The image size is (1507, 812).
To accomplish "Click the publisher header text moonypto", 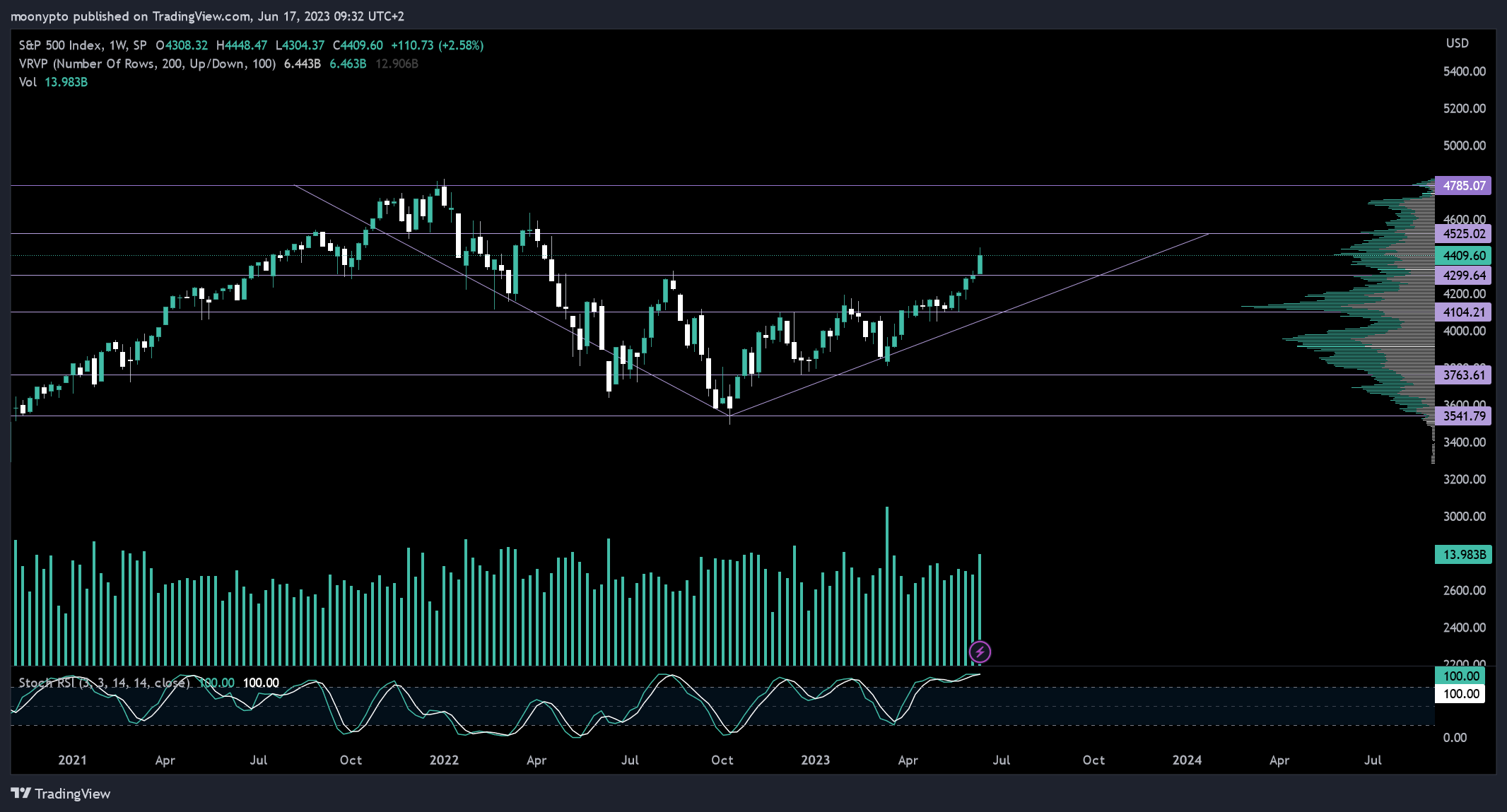I will pyautogui.click(x=40, y=16).
